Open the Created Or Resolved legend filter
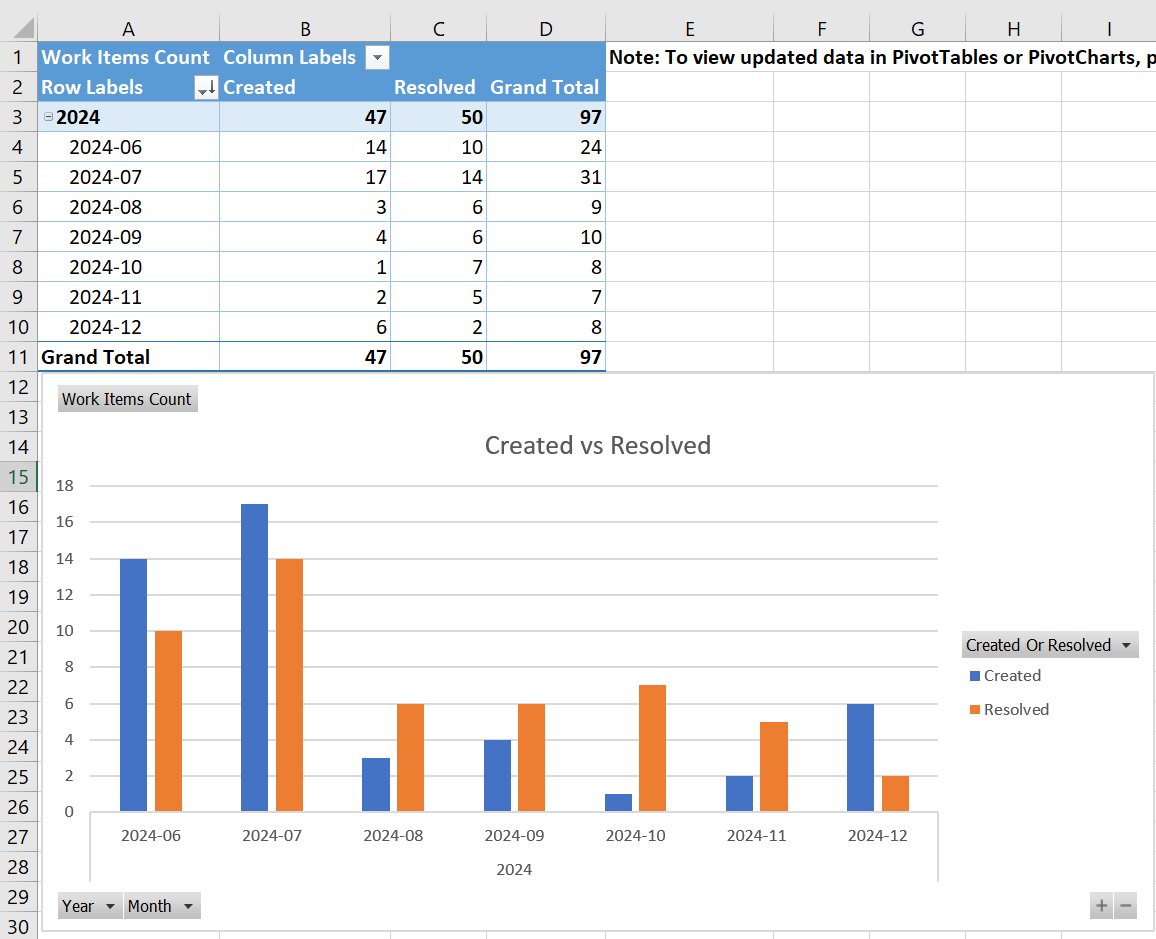The width and height of the screenshot is (1156, 939). 1127,644
